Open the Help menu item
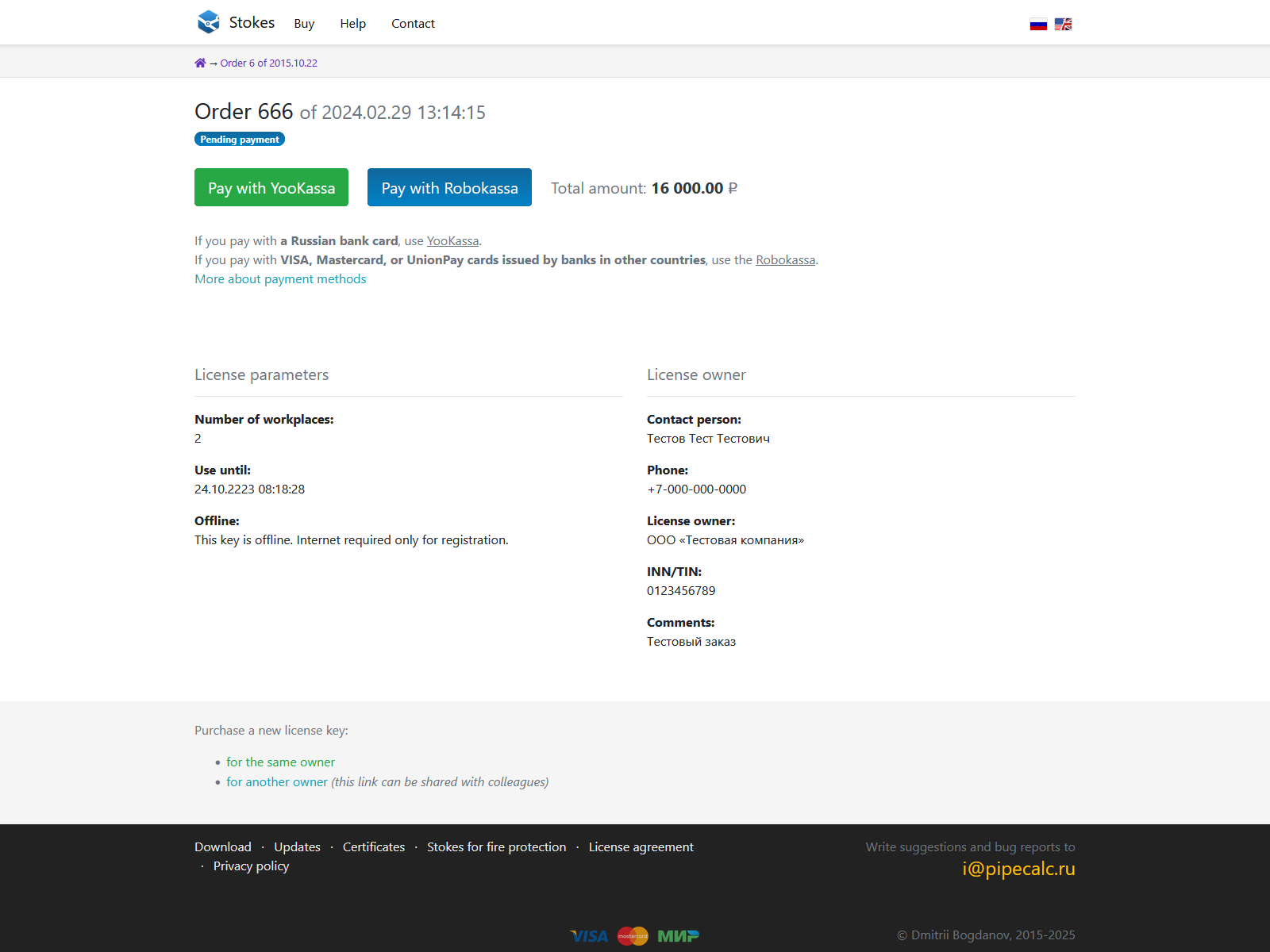1270x952 pixels. pyautogui.click(x=352, y=24)
